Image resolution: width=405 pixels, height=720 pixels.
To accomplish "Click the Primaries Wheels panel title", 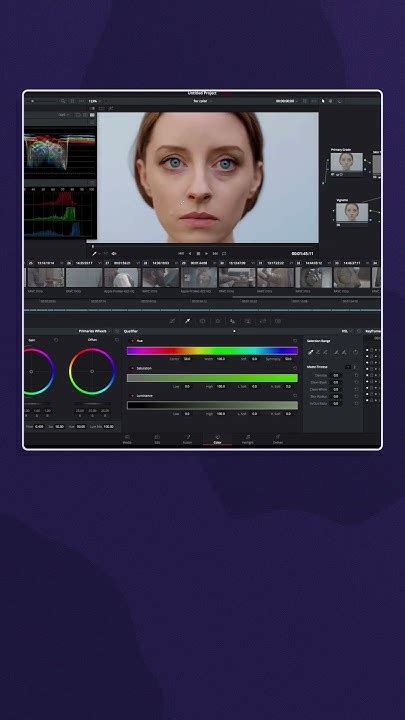I will 92,331.
